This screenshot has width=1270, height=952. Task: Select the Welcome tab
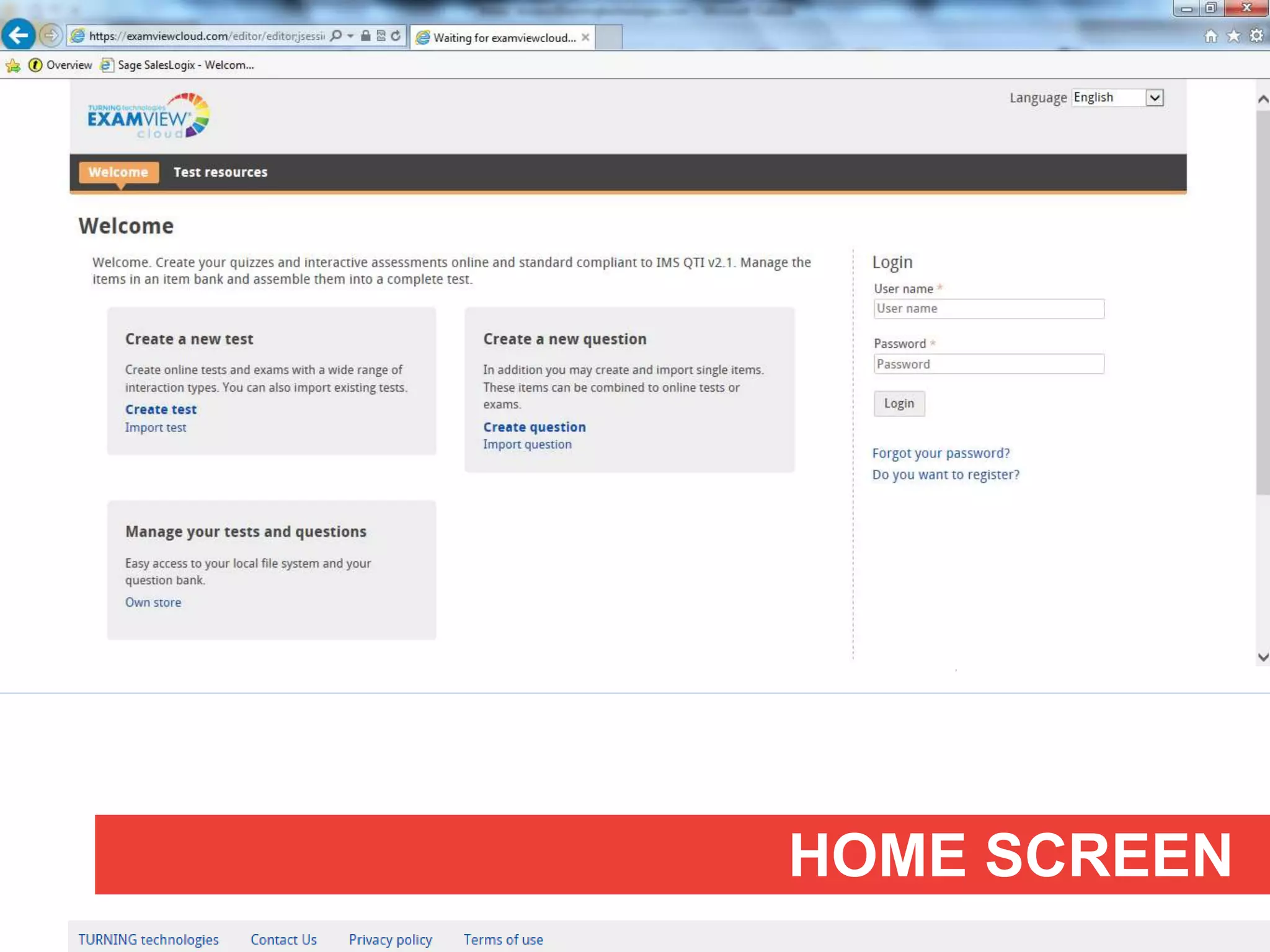pyautogui.click(x=118, y=172)
